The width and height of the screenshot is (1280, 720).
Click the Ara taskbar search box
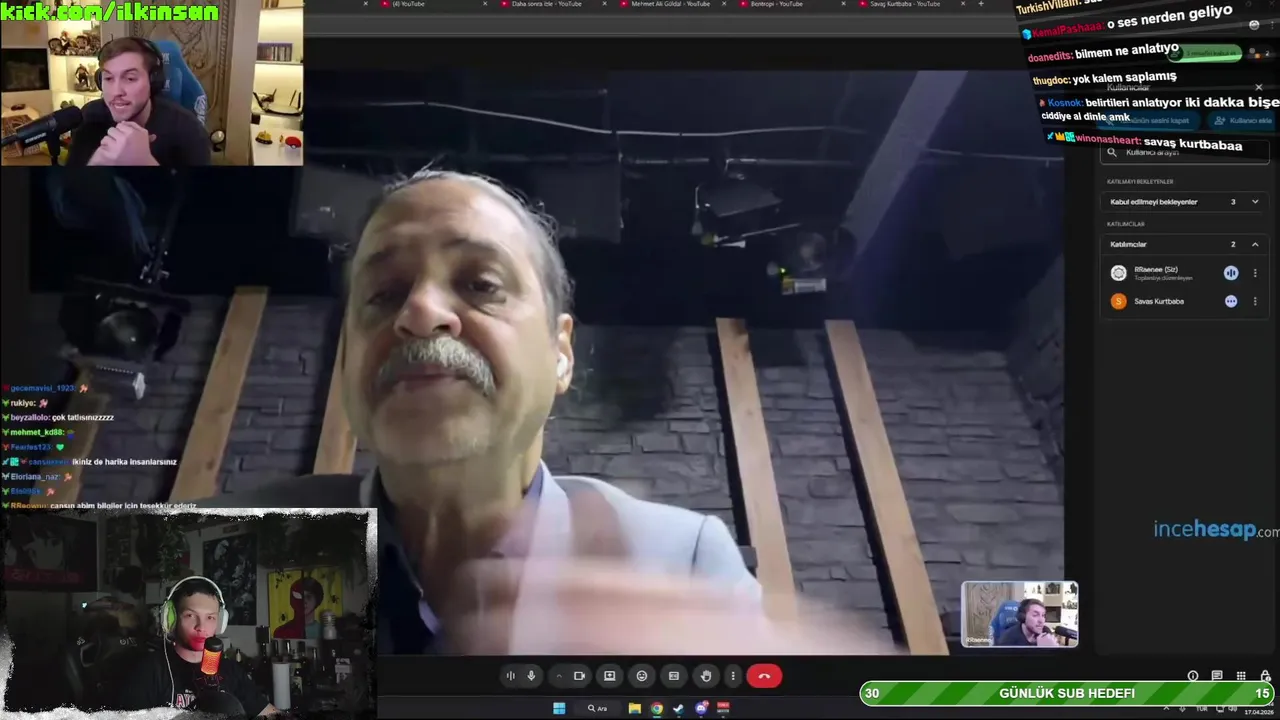[x=598, y=708]
